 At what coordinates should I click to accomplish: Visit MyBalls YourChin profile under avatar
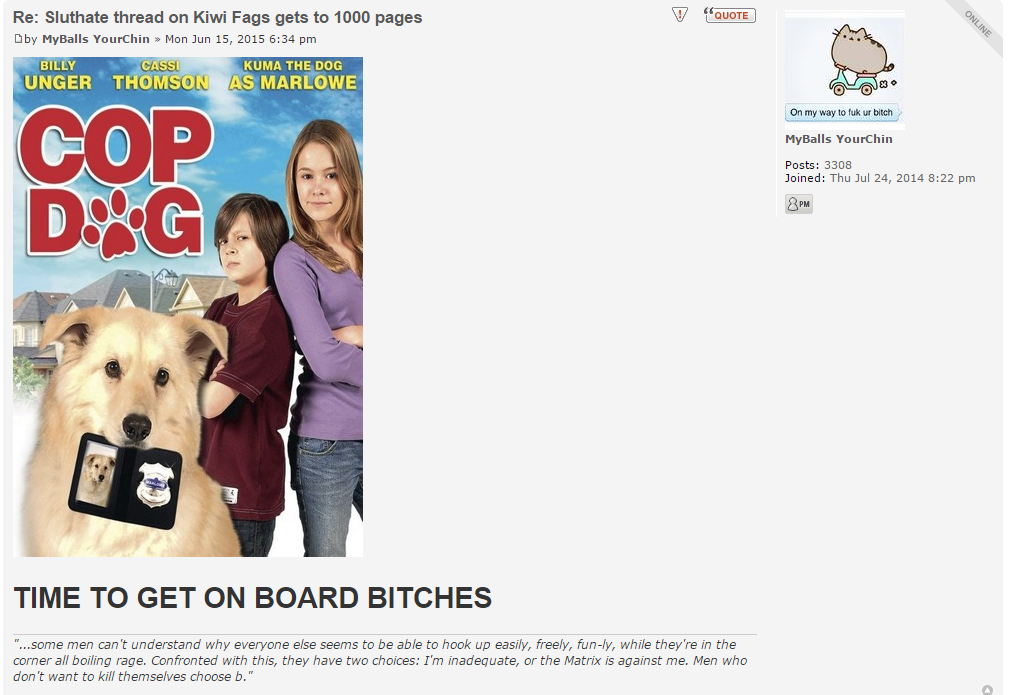pyautogui.click(x=838, y=139)
